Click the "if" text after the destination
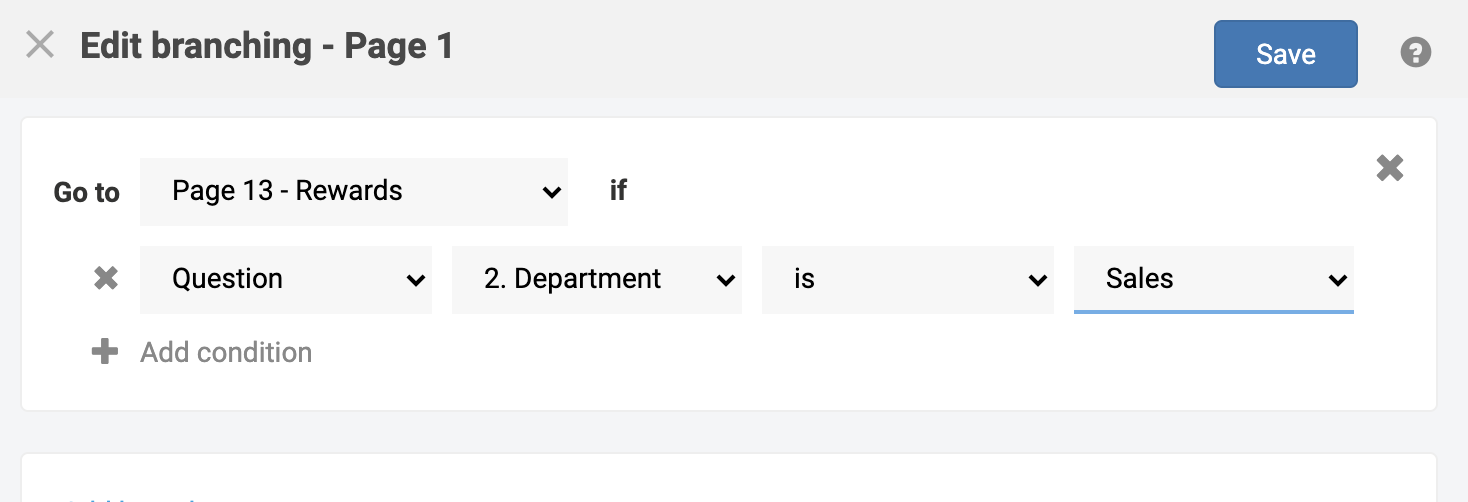 point(618,190)
